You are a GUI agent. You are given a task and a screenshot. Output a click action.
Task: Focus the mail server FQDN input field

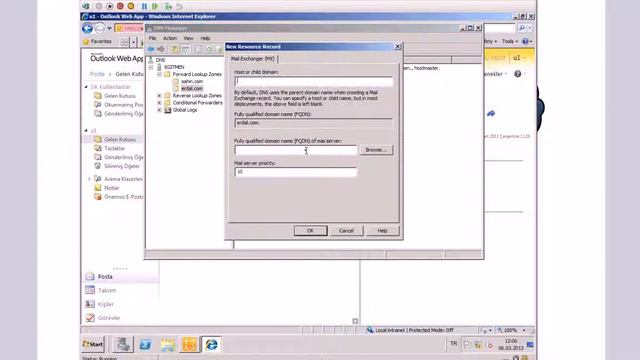pyautogui.click(x=296, y=150)
